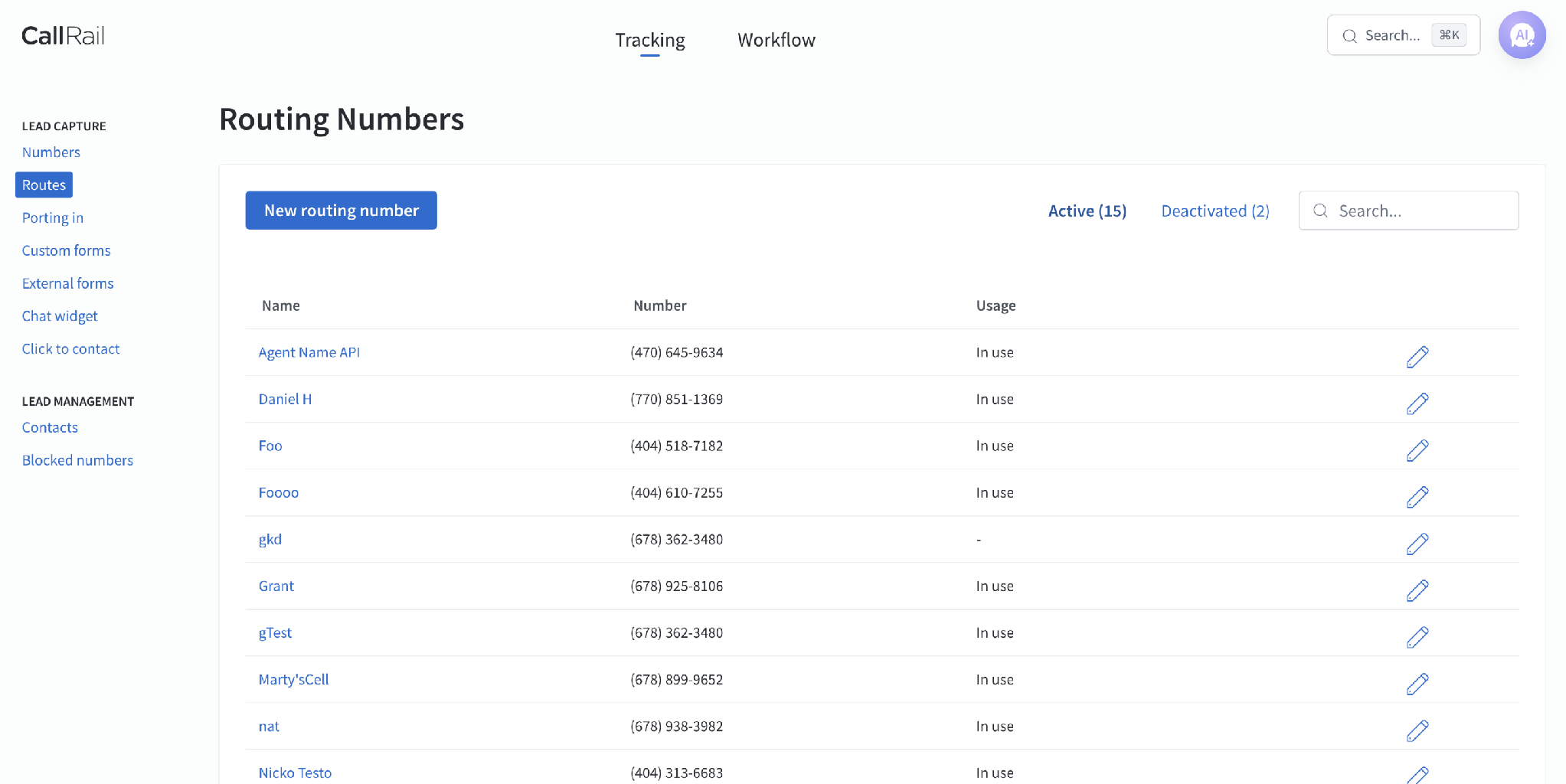Open Click to contact
Viewport: 1566px width, 784px height.
(70, 348)
